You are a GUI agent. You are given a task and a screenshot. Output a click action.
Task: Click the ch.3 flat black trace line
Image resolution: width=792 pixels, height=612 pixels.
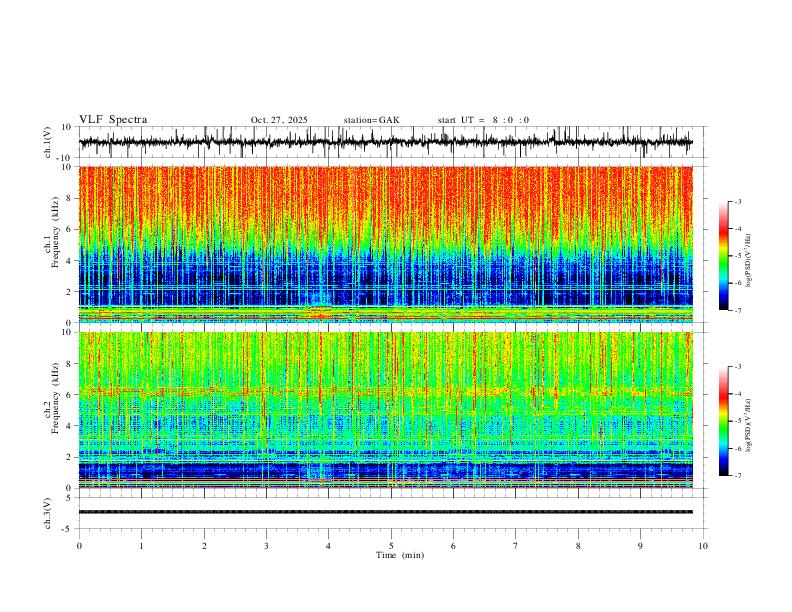[x=385, y=512]
